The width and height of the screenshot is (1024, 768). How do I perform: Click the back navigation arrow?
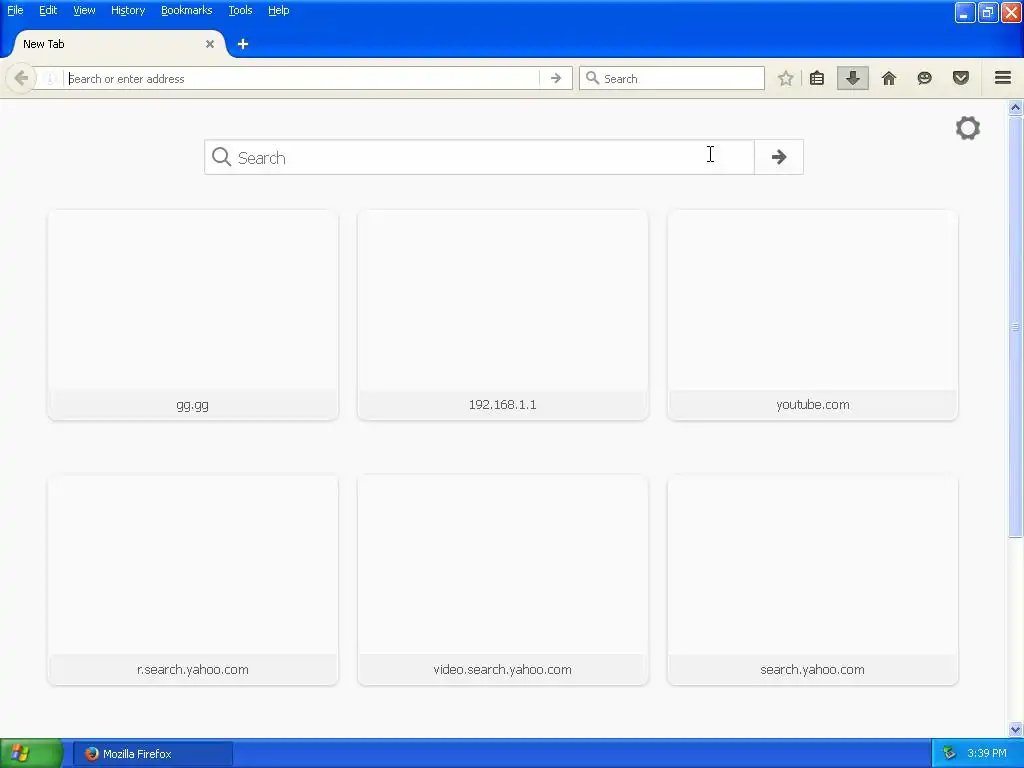21,78
